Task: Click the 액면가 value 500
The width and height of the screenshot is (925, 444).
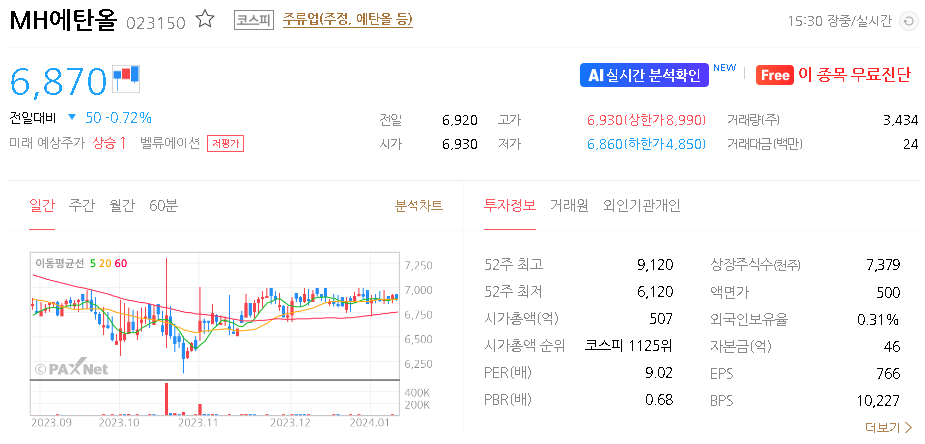Action: tap(888, 292)
